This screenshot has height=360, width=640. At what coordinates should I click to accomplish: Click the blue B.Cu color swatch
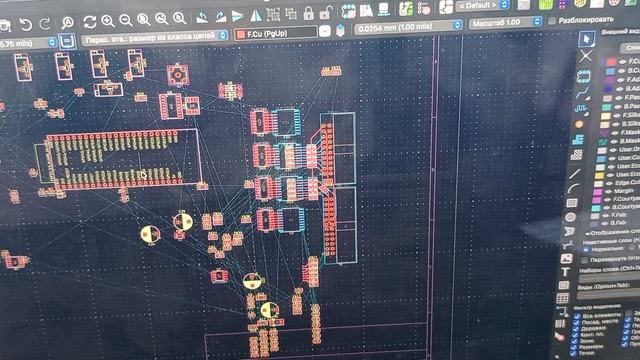tap(610, 71)
